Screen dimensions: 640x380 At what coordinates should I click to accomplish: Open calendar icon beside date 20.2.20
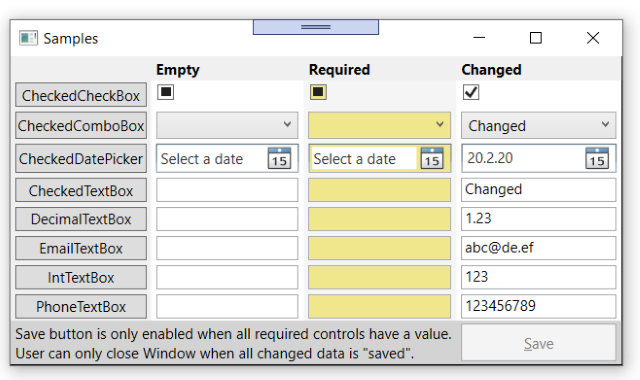[x=597, y=158]
